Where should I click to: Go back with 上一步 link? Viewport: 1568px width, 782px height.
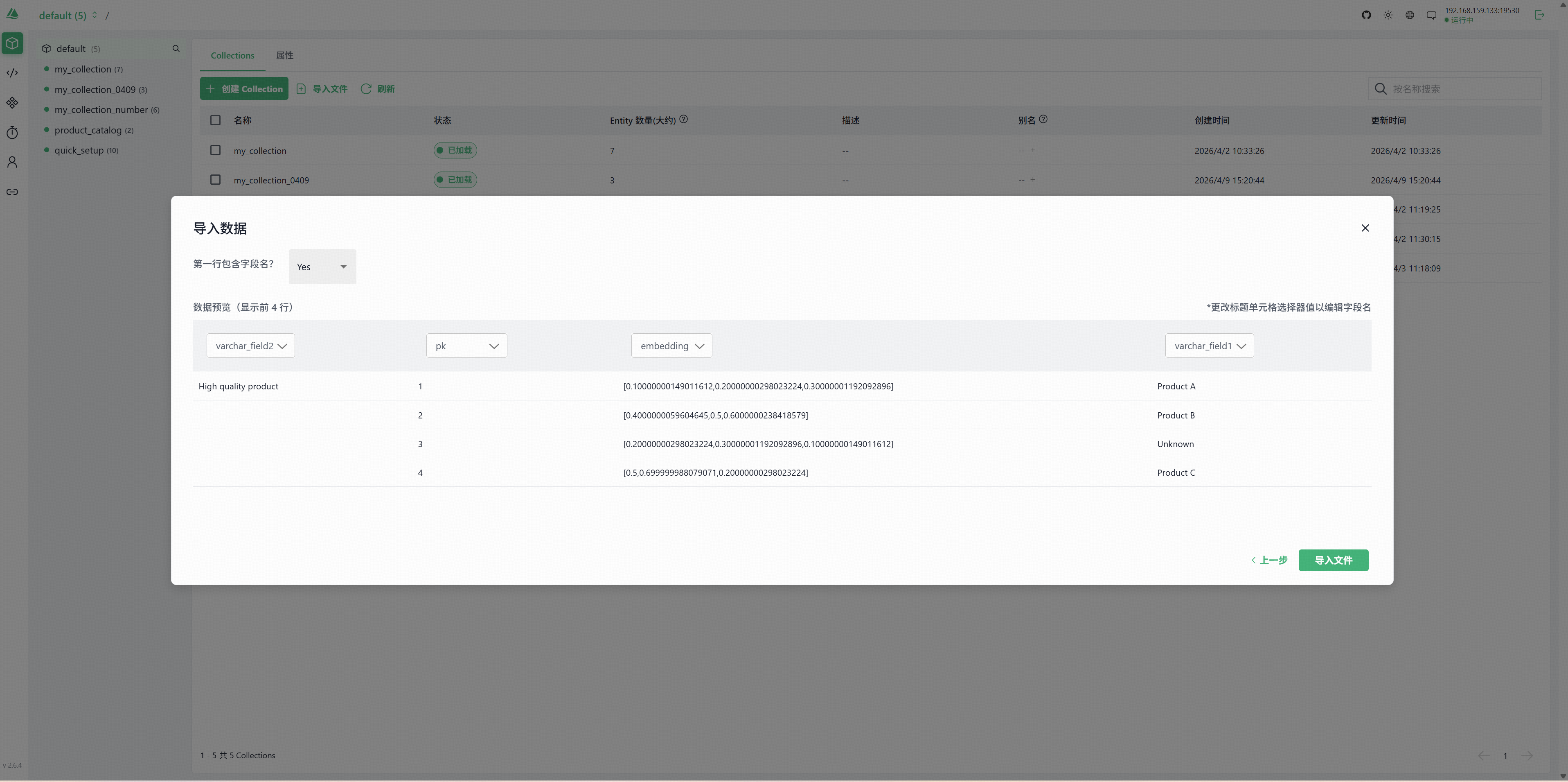(x=1269, y=561)
